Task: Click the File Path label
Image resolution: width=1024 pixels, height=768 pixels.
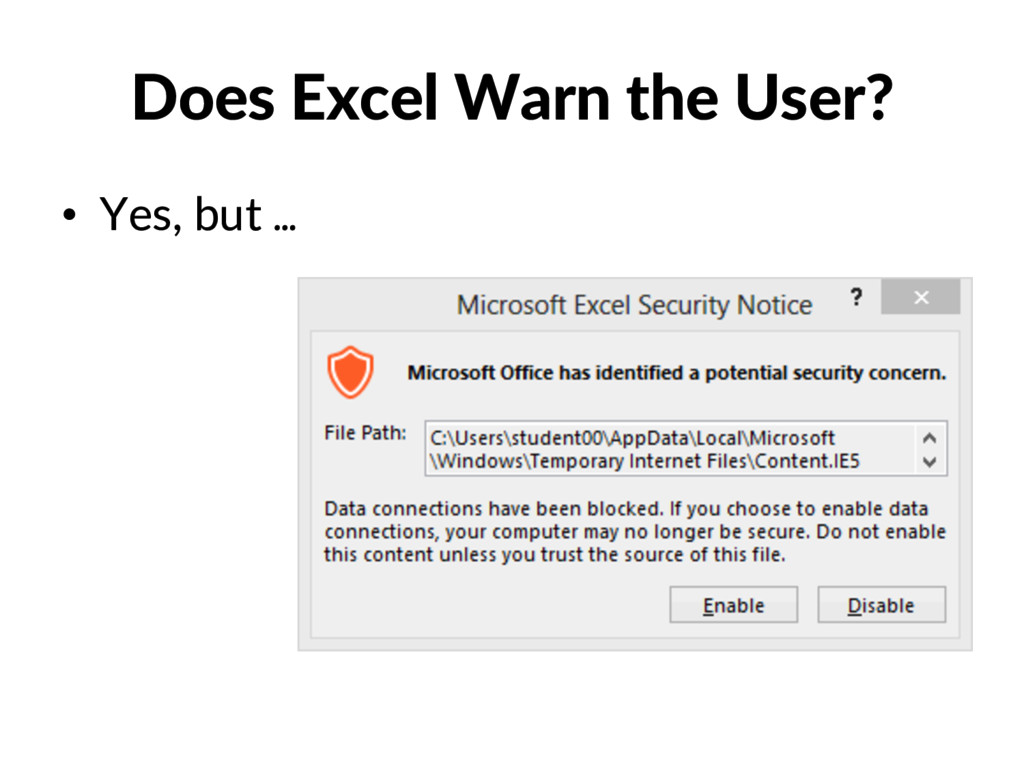Action: click(x=365, y=433)
